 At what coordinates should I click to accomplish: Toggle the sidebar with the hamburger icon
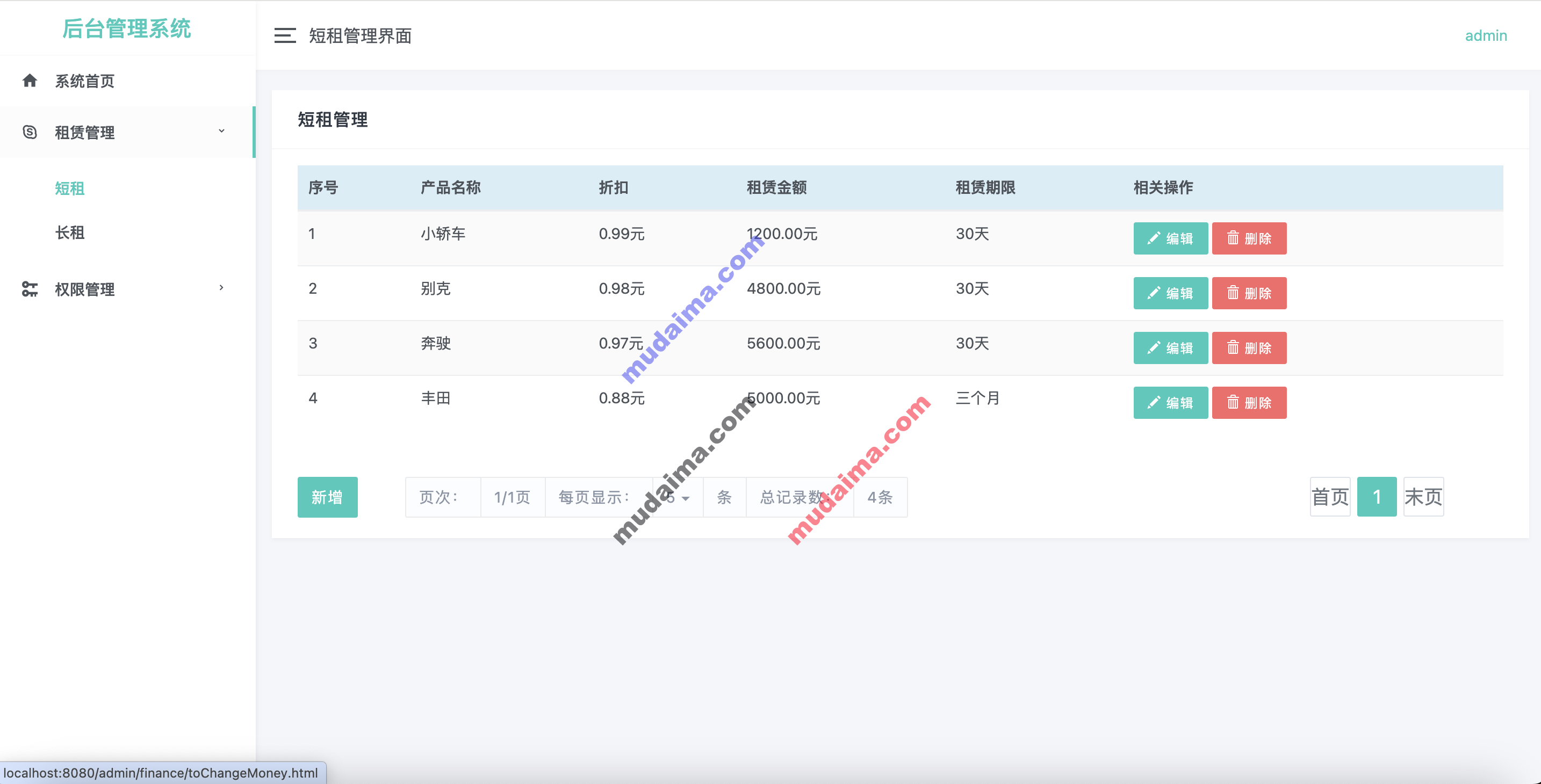coord(285,36)
